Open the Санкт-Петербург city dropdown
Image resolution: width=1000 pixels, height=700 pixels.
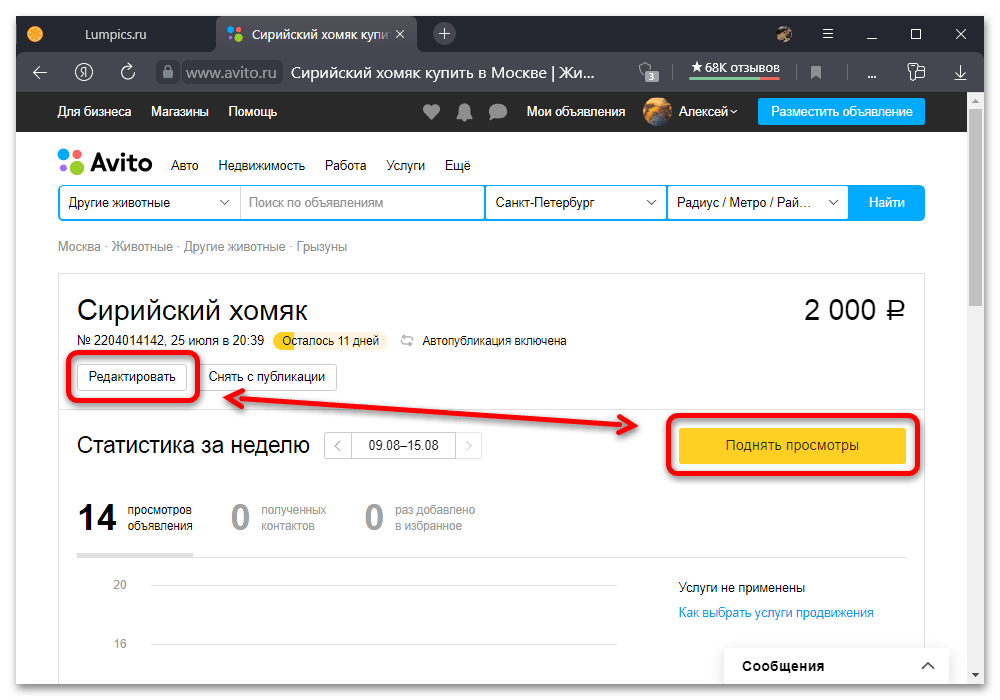(576, 203)
